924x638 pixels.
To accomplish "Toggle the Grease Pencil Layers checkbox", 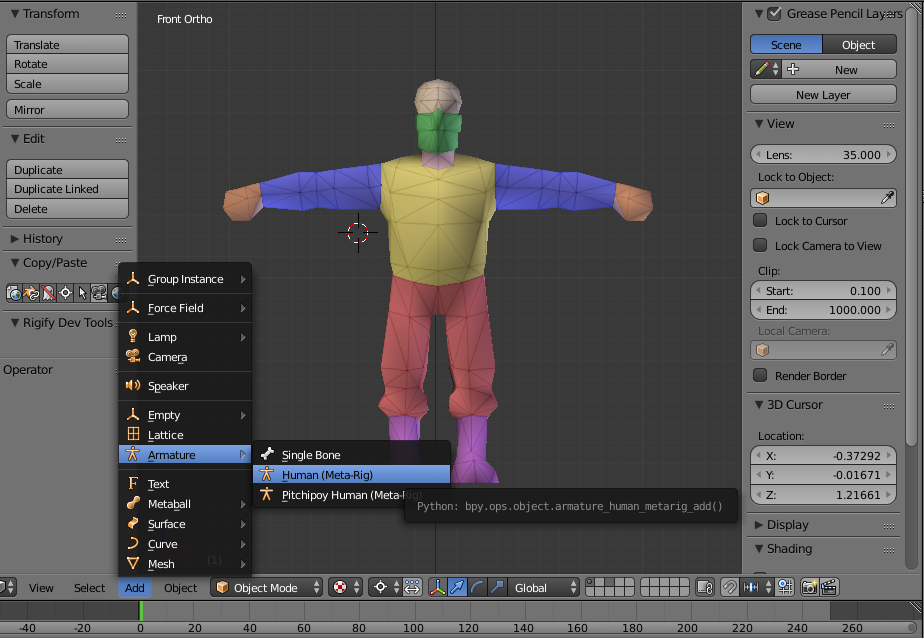I will click(774, 14).
